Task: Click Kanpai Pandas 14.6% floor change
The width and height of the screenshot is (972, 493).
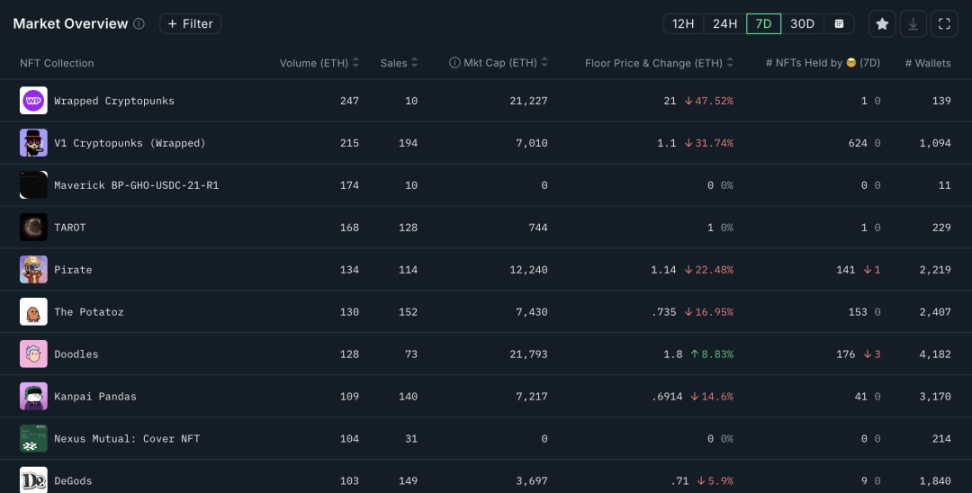Action: click(x=712, y=396)
